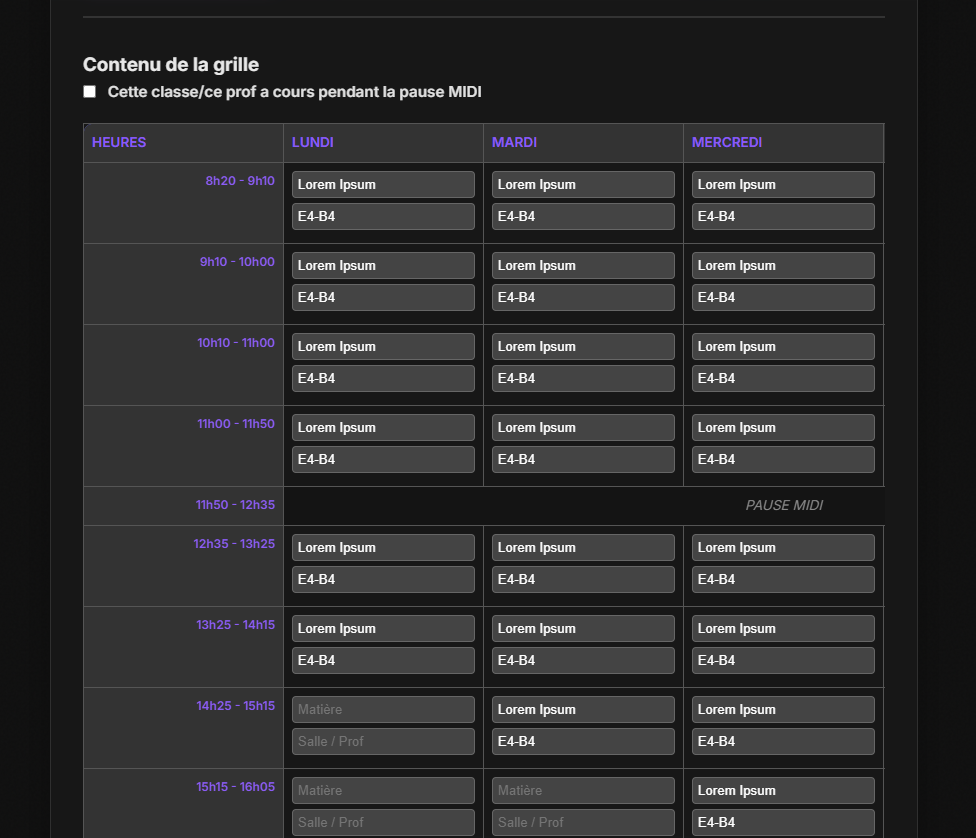Image resolution: width=976 pixels, height=838 pixels.
Task: Edit the Lundi 9h10 - 10h00 room field
Action: pyautogui.click(x=383, y=298)
